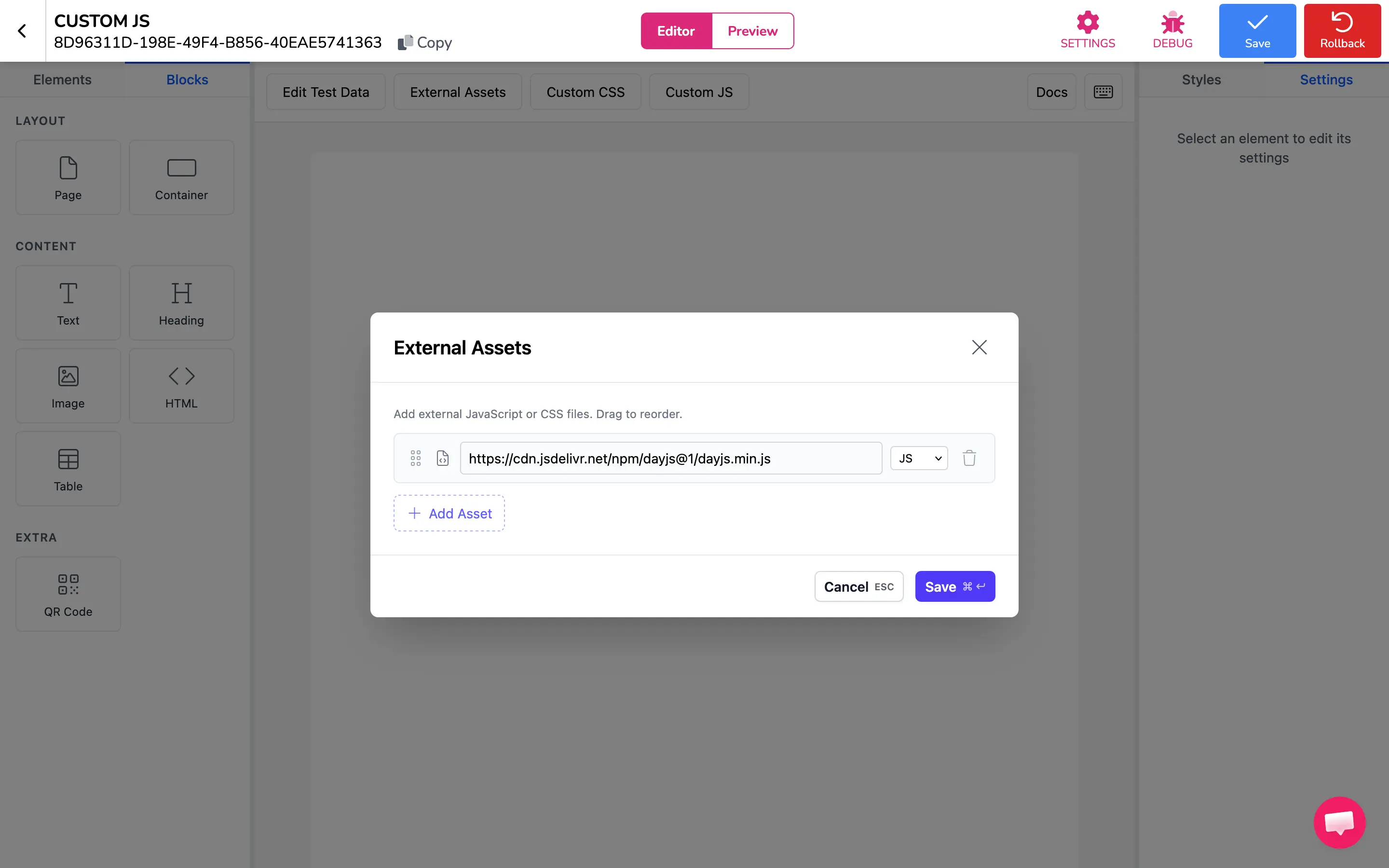
Task: Select the Heading block
Action: pos(181,303)
